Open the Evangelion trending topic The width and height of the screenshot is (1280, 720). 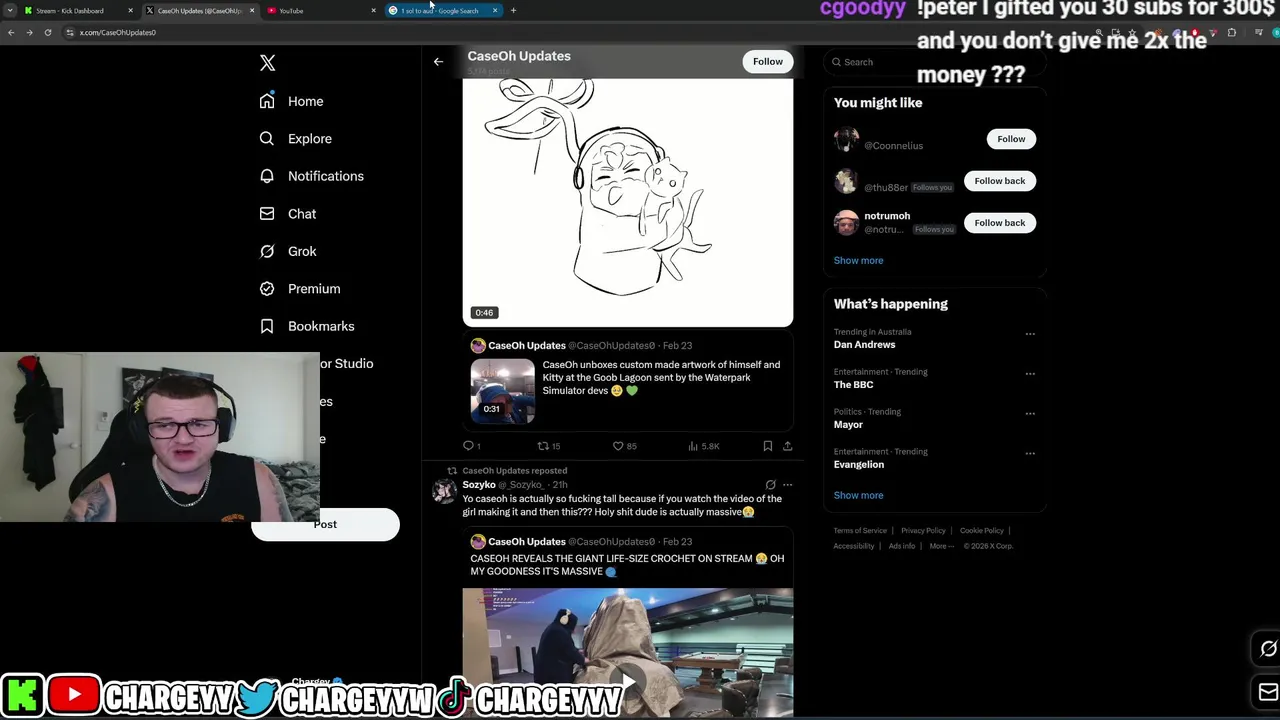[x=858, y=465]
